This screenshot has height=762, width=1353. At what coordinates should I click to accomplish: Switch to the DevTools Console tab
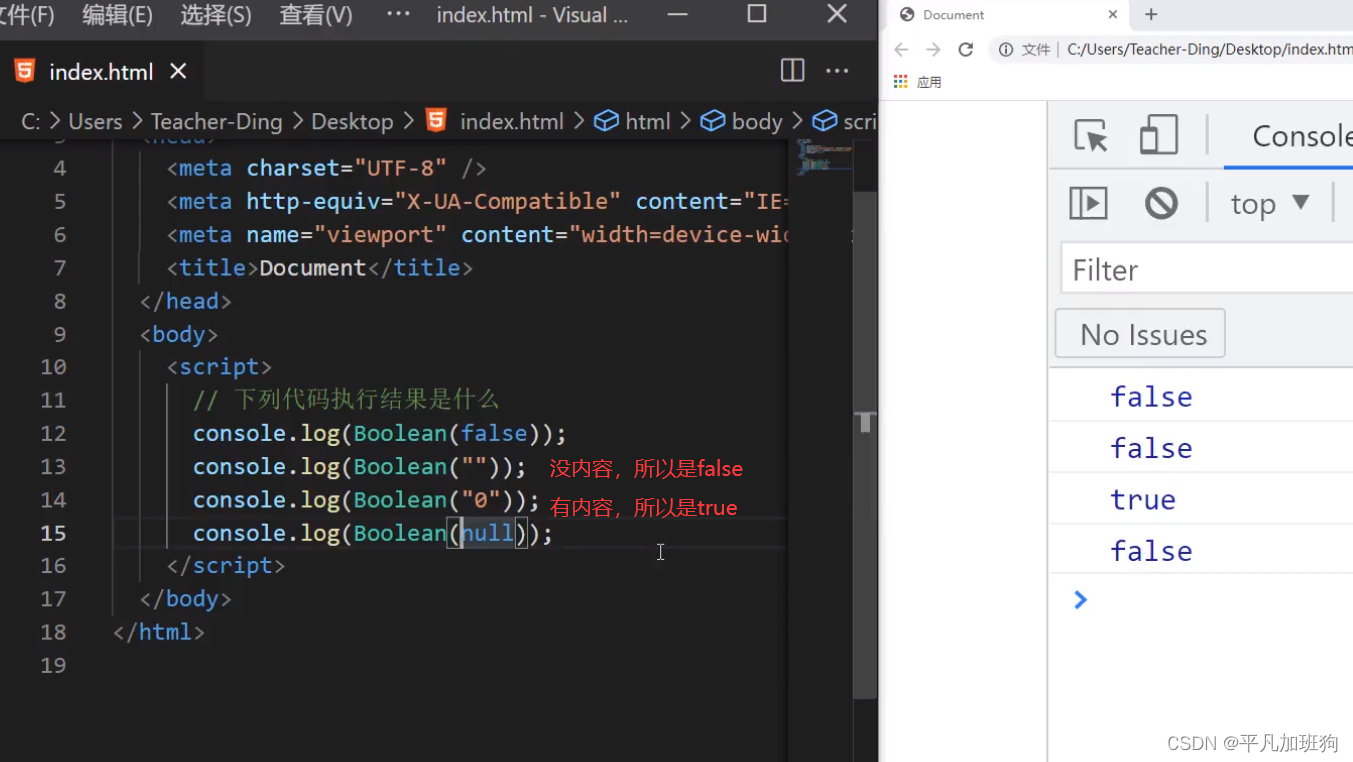[x=1301, y=136]
